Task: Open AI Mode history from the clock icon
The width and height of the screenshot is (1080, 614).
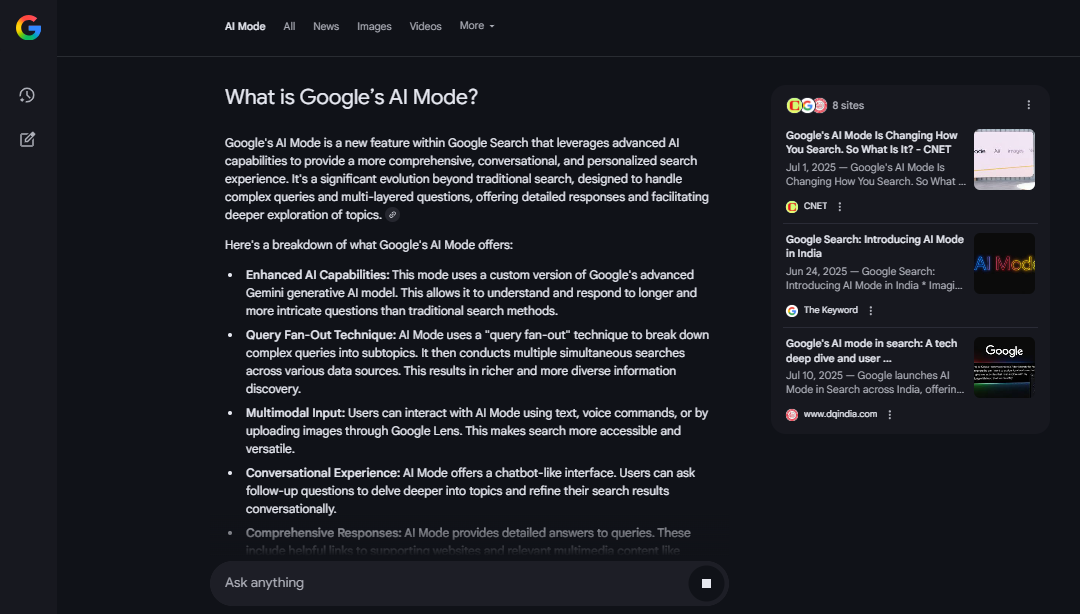Action: click(x=27, y=95)
